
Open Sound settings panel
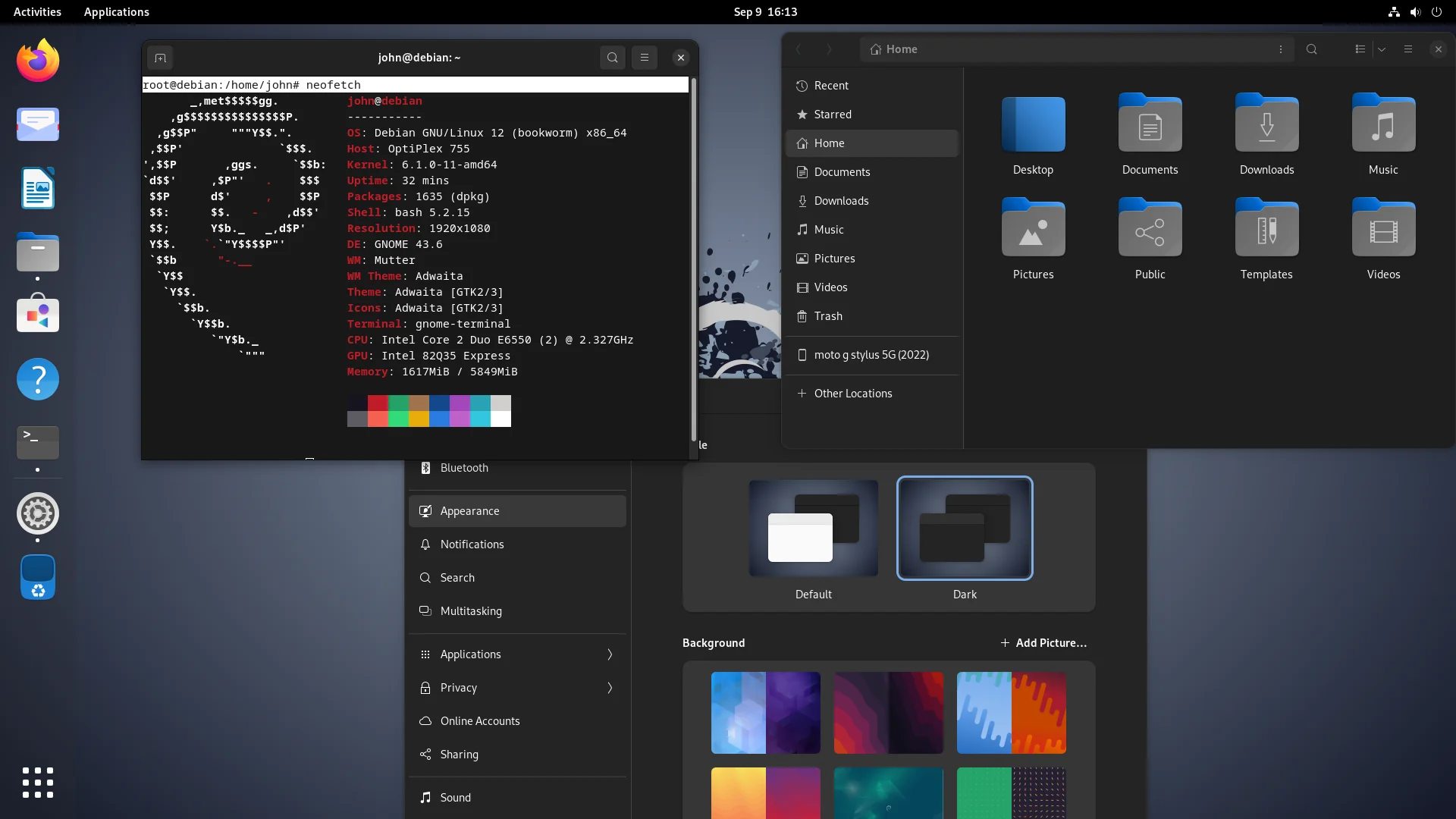517,798
